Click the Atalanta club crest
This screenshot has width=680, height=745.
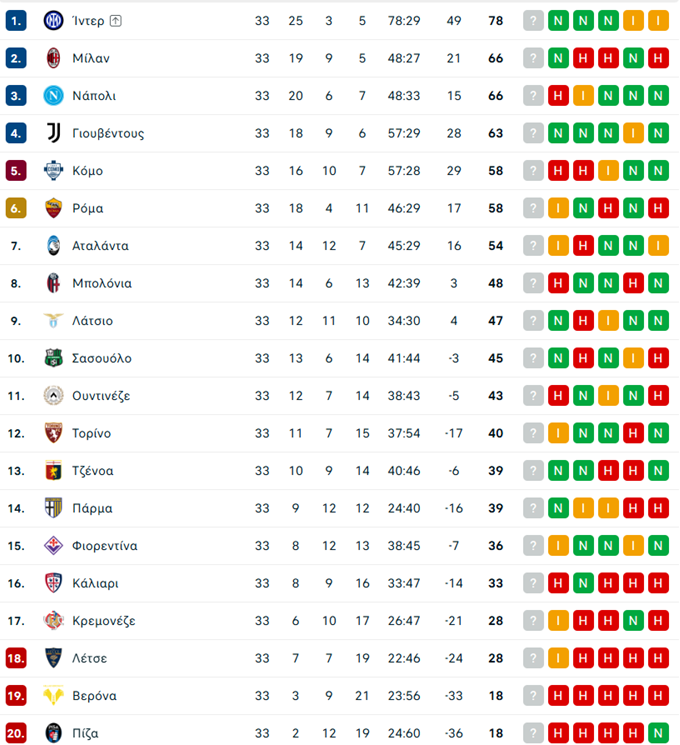53,245
